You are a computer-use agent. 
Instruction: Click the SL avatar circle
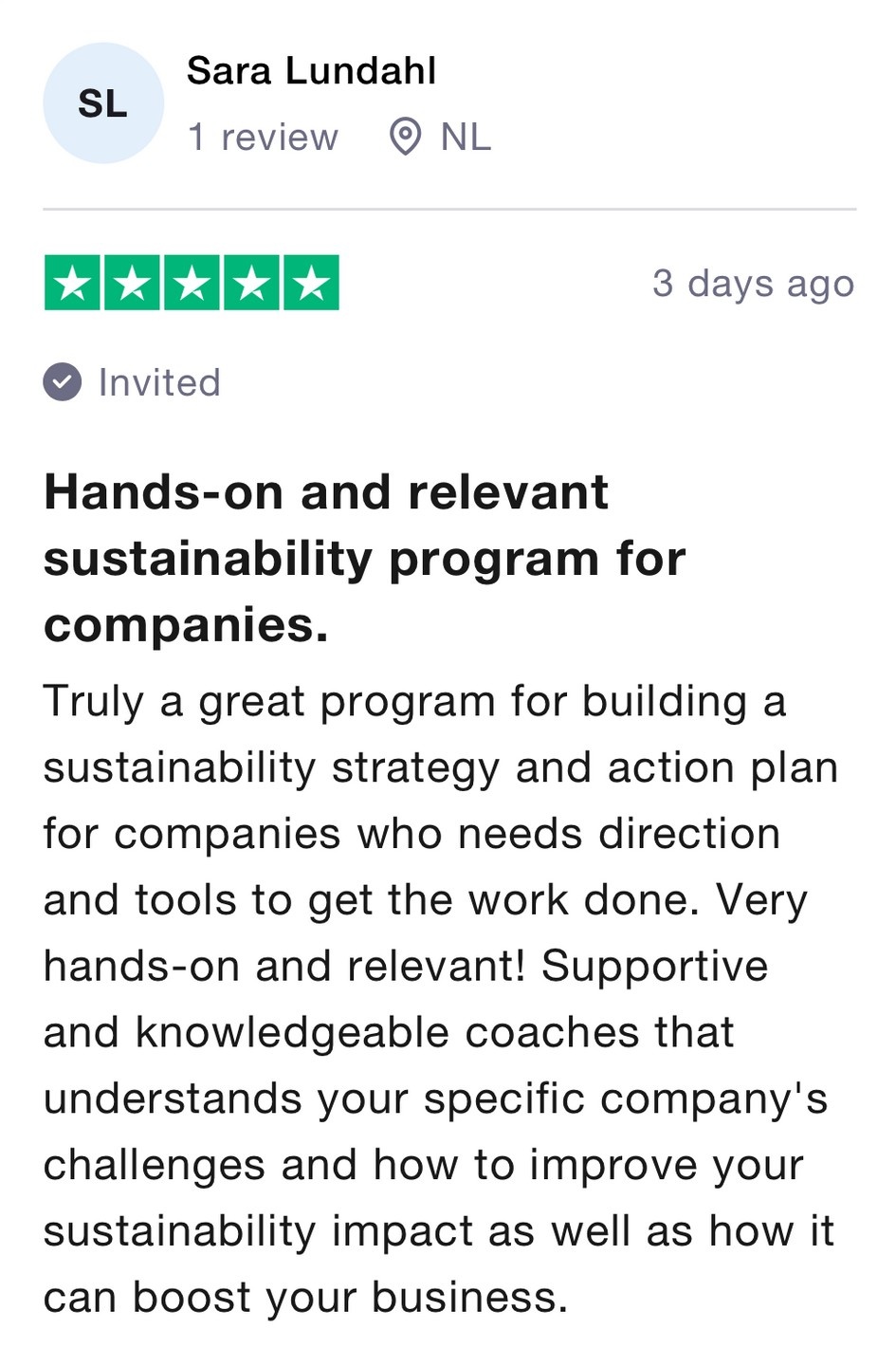pos(102,103)
